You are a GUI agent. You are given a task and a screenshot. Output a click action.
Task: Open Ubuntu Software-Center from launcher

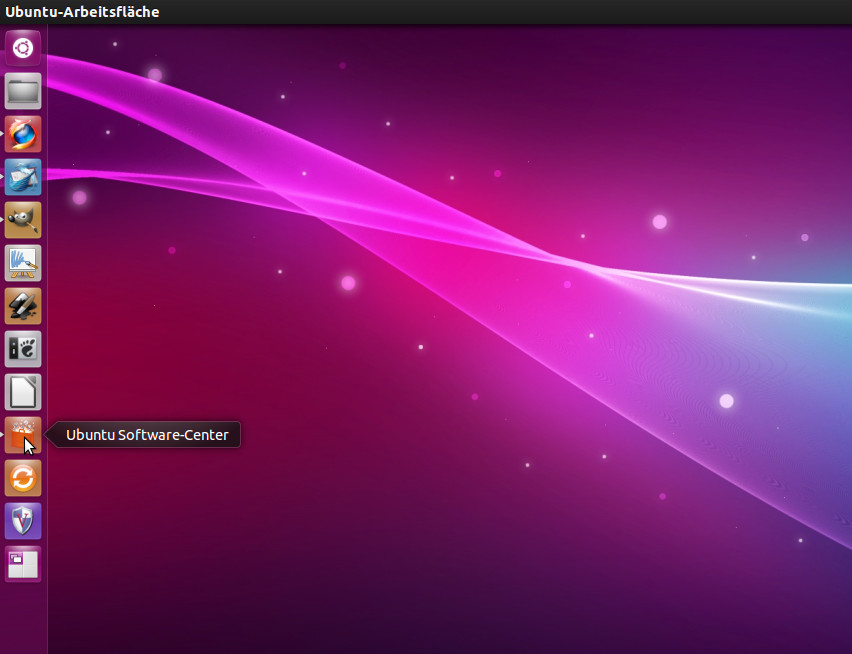pos(23,435)
